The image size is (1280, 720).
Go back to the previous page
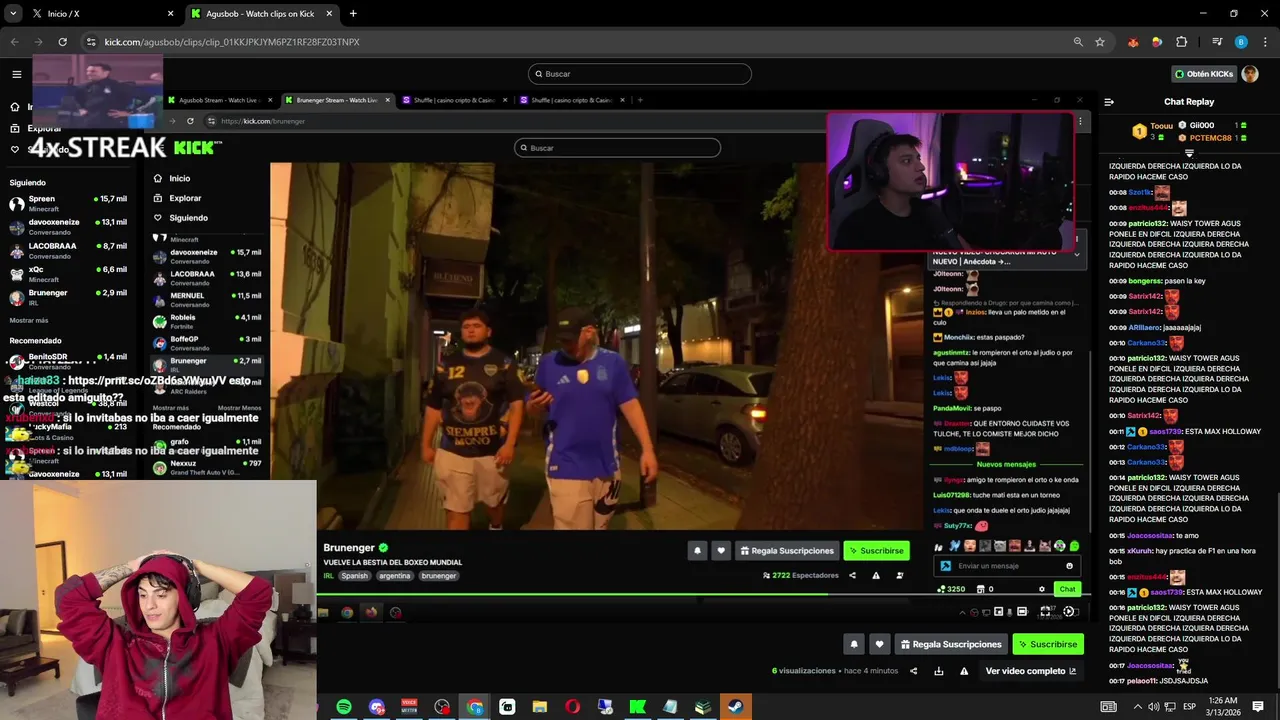[x=14, y=42]
